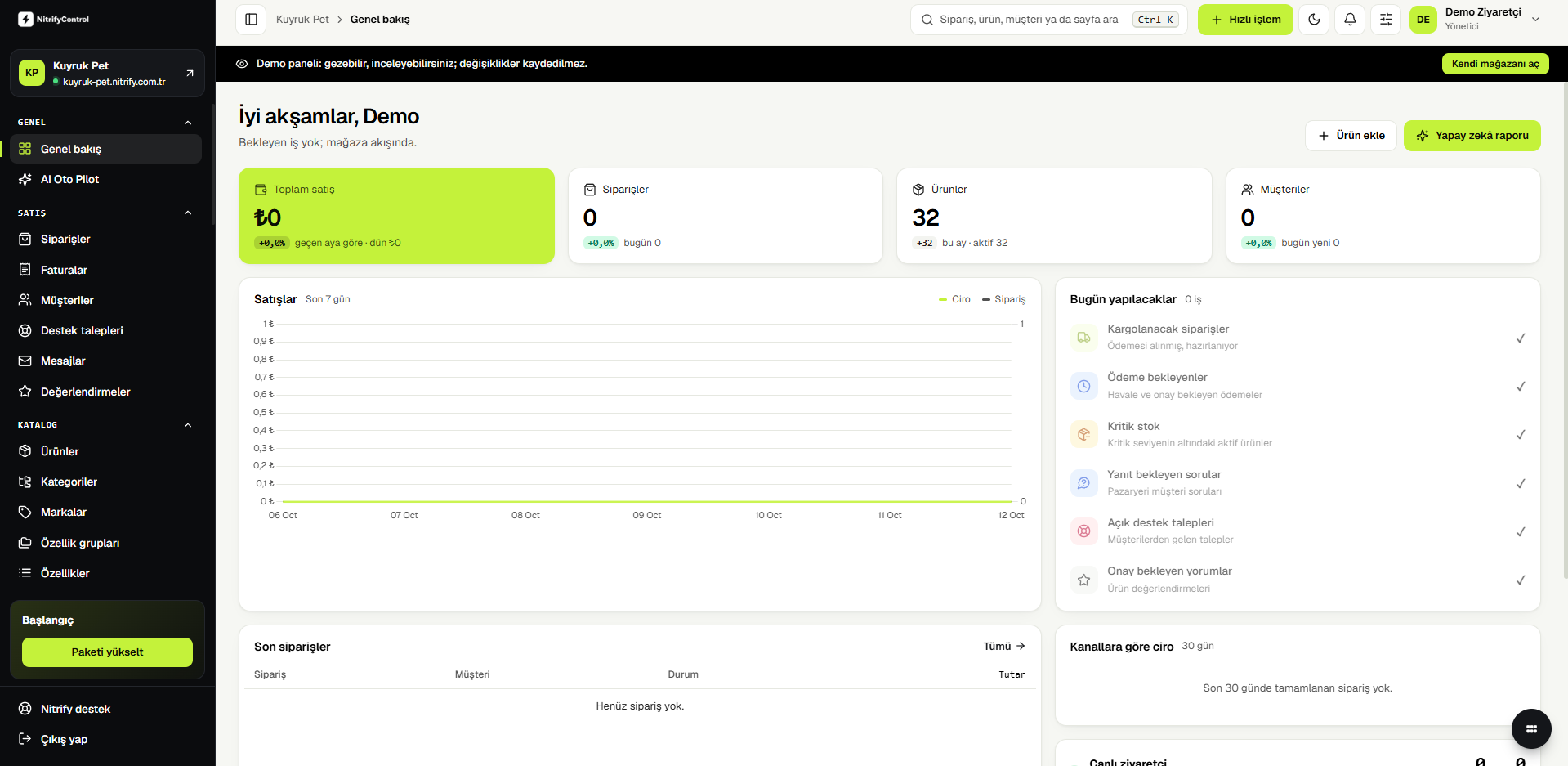The width and height of the screenshot is (1568, 766).
Task: Open store link arrow on Kuyruk Pet card
Action: 190,73
